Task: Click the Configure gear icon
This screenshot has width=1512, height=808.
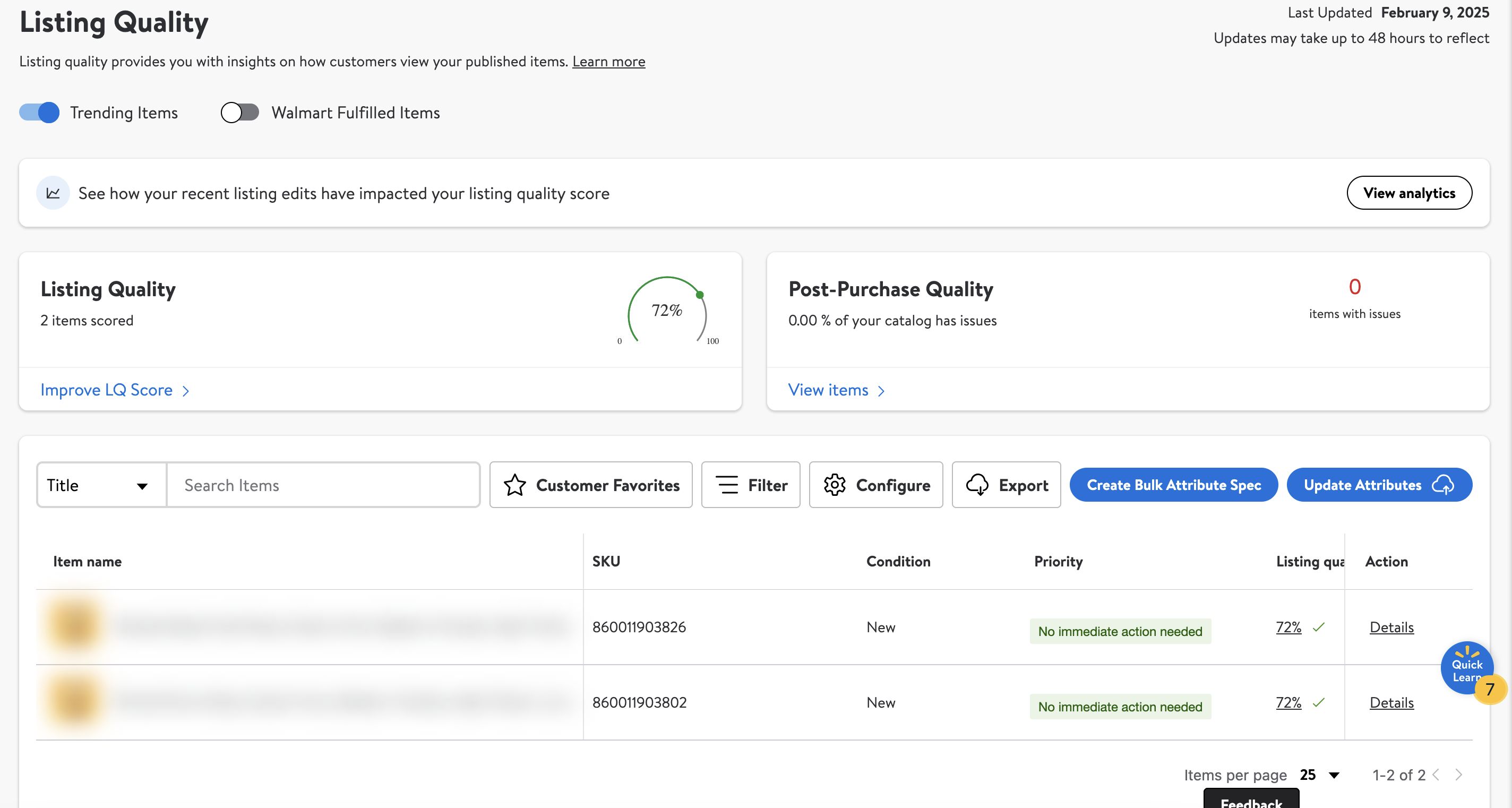Action: [x=834, y=485]
